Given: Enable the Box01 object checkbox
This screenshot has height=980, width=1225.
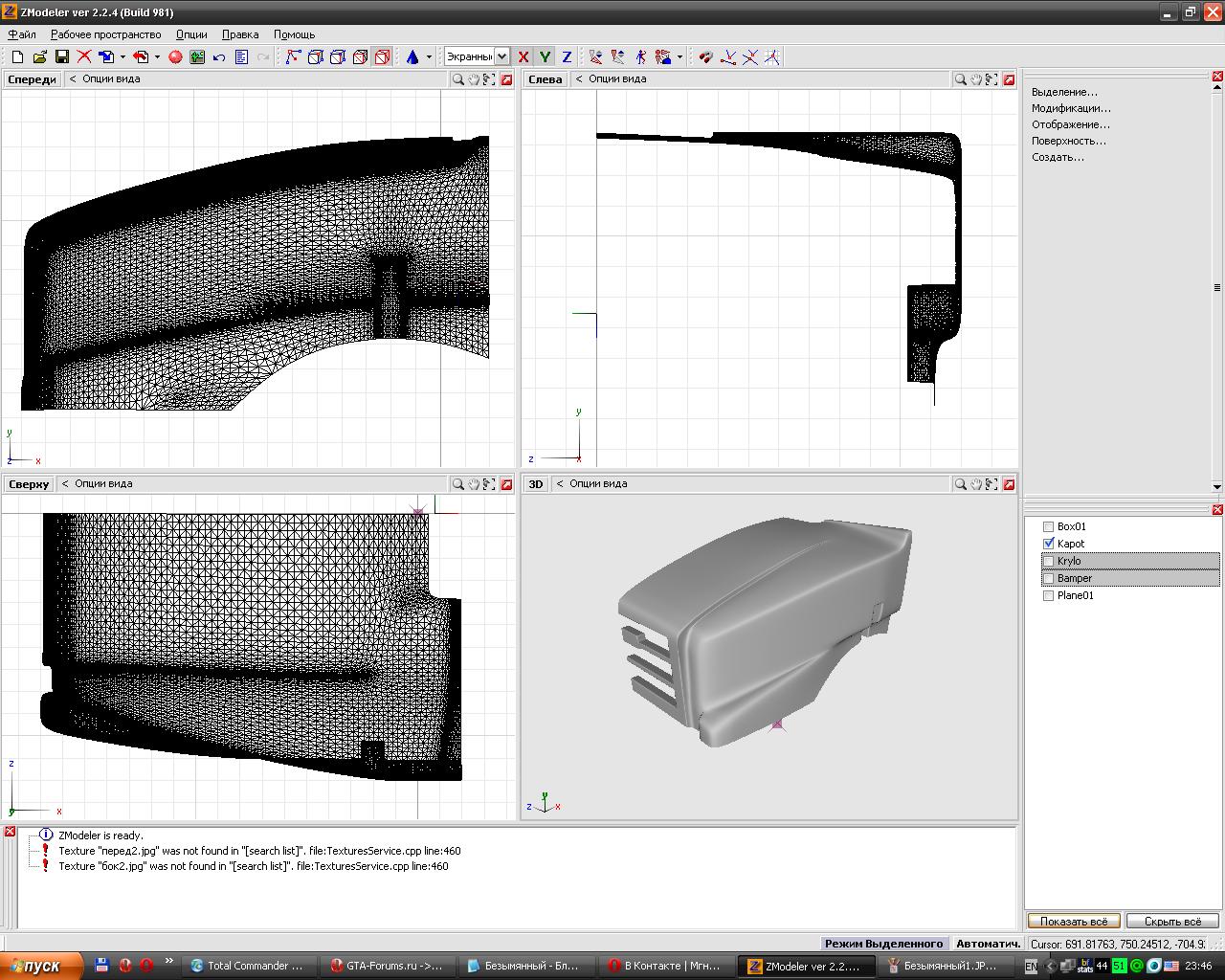Looking at the screenshot, I should click(x=1049, y=526).
